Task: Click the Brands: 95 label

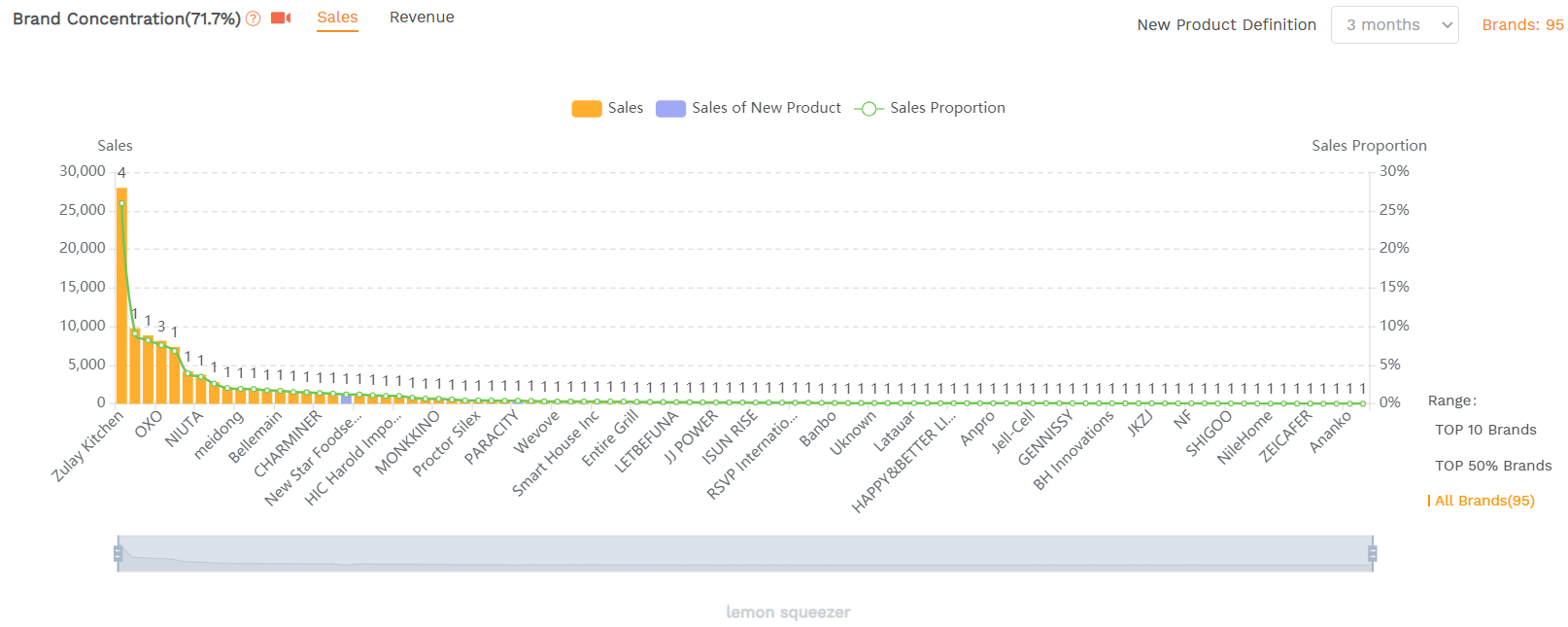Action: click(x=1522, y=25)
